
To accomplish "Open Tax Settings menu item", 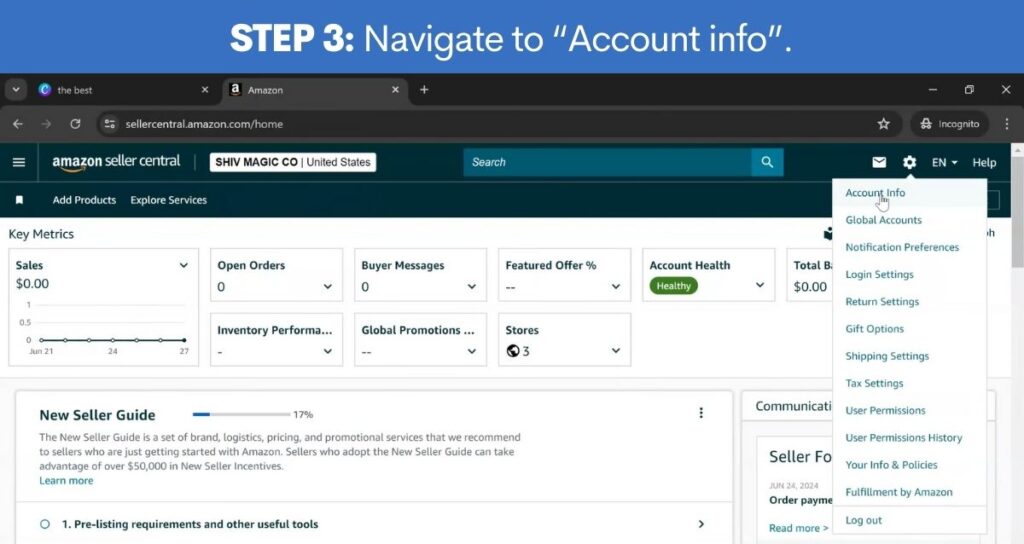I will (x=874, y=383).
